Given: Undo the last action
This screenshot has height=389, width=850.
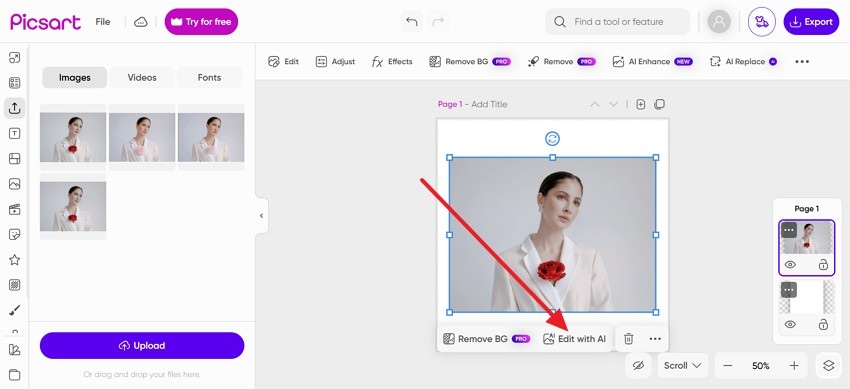Looking at the screenshot, I should tap(412, 22).
